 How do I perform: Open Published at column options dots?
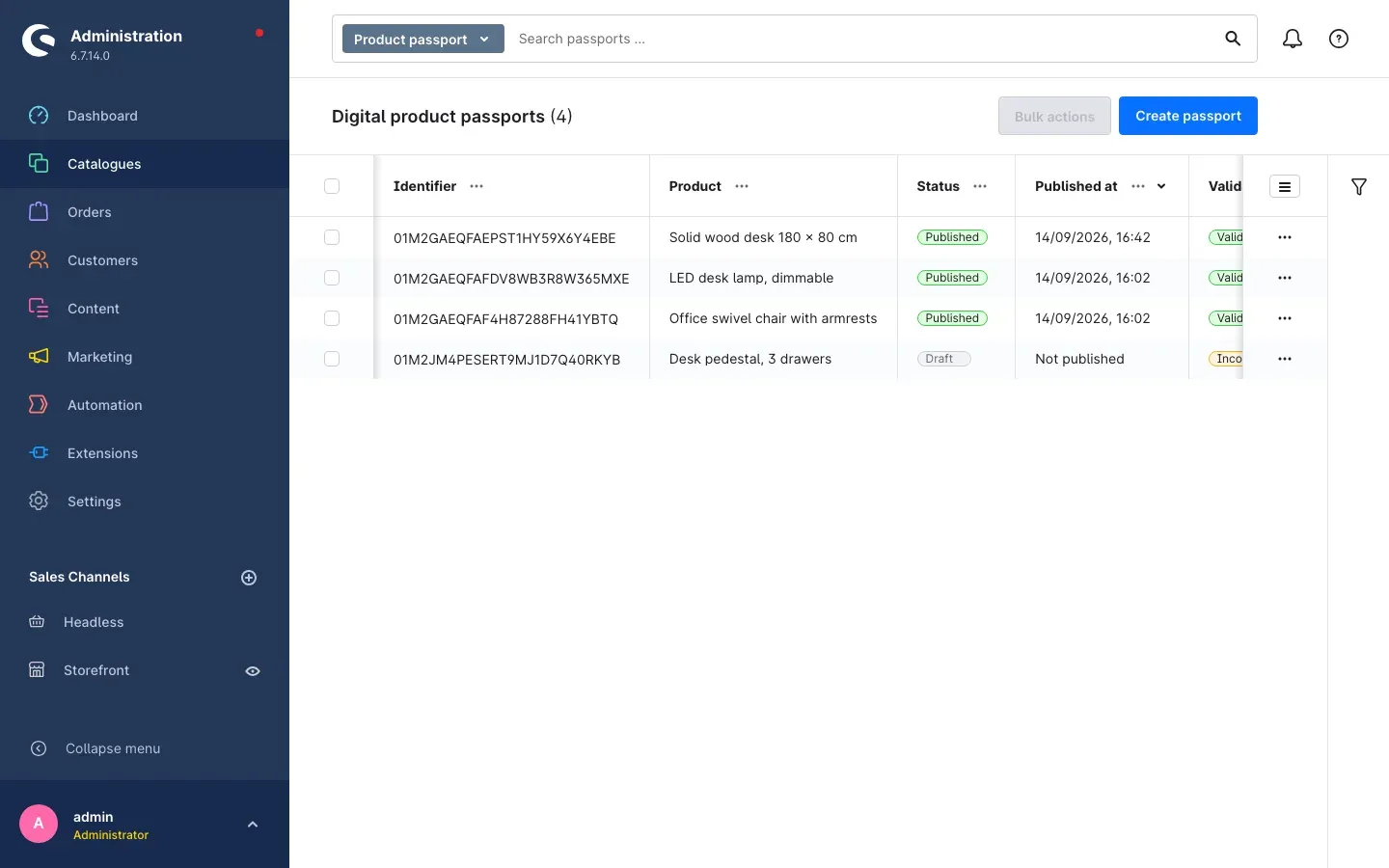click(x=1138, y=186)
